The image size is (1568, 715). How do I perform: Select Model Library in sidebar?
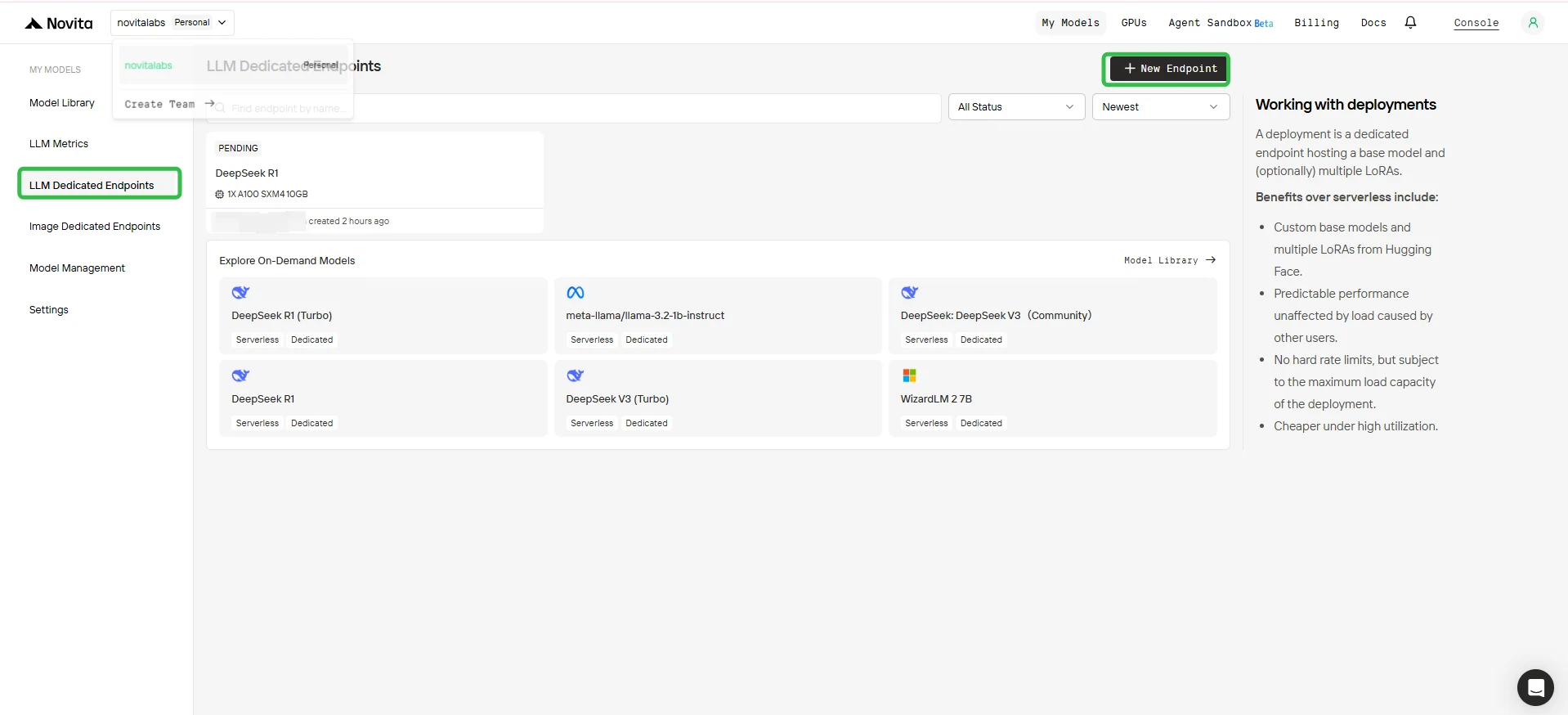coord(62,103)
